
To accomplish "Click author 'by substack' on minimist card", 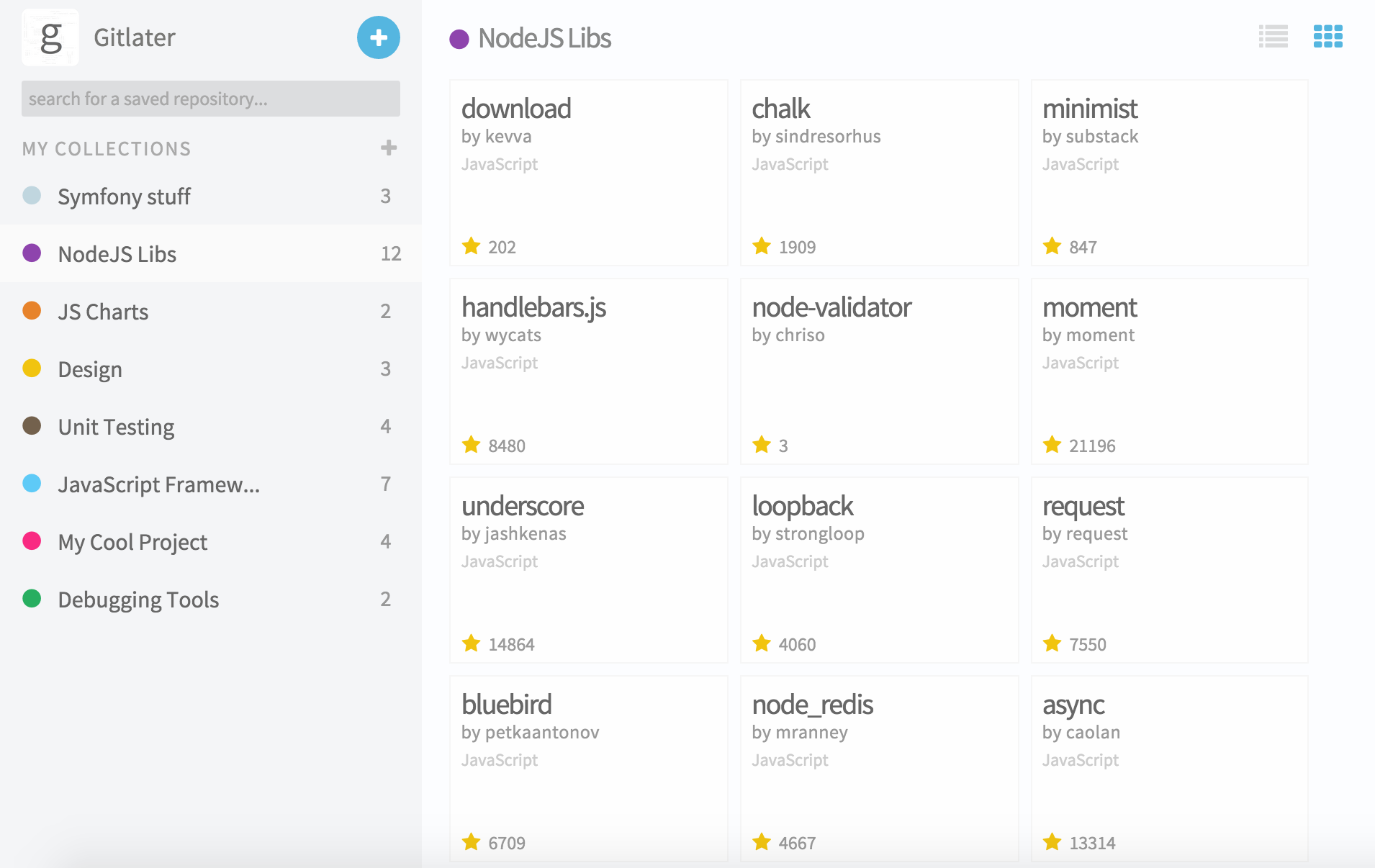I will pyautogui.click(x=1090, y=137).
